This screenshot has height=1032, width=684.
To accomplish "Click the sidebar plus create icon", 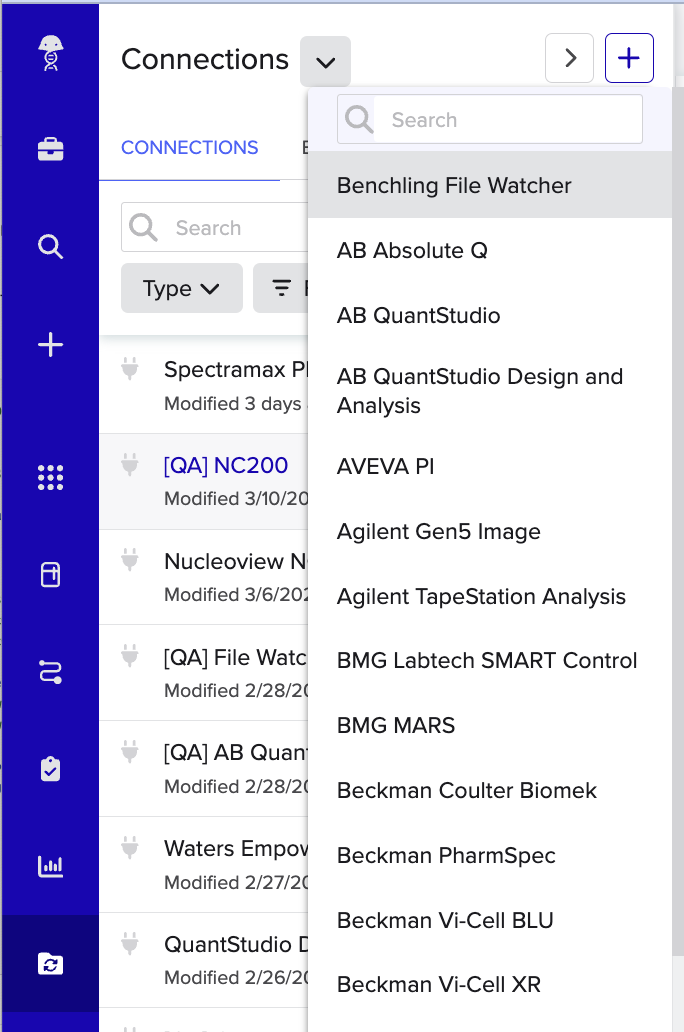I will pyautogui.click(x=51, y=345).
